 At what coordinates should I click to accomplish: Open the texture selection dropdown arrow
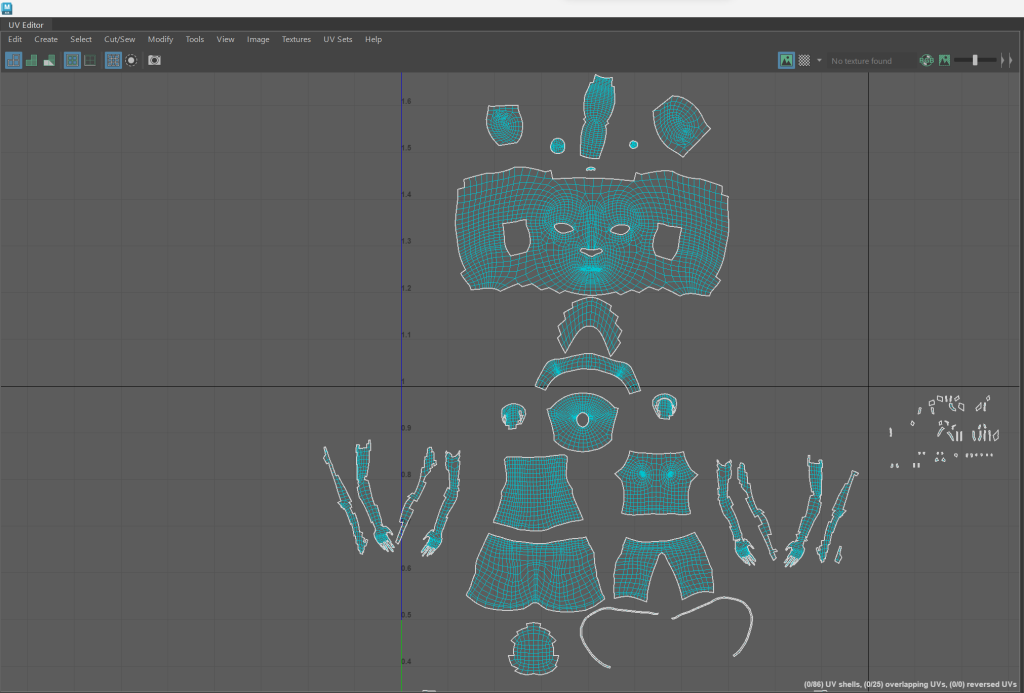(x=819, y=61)
